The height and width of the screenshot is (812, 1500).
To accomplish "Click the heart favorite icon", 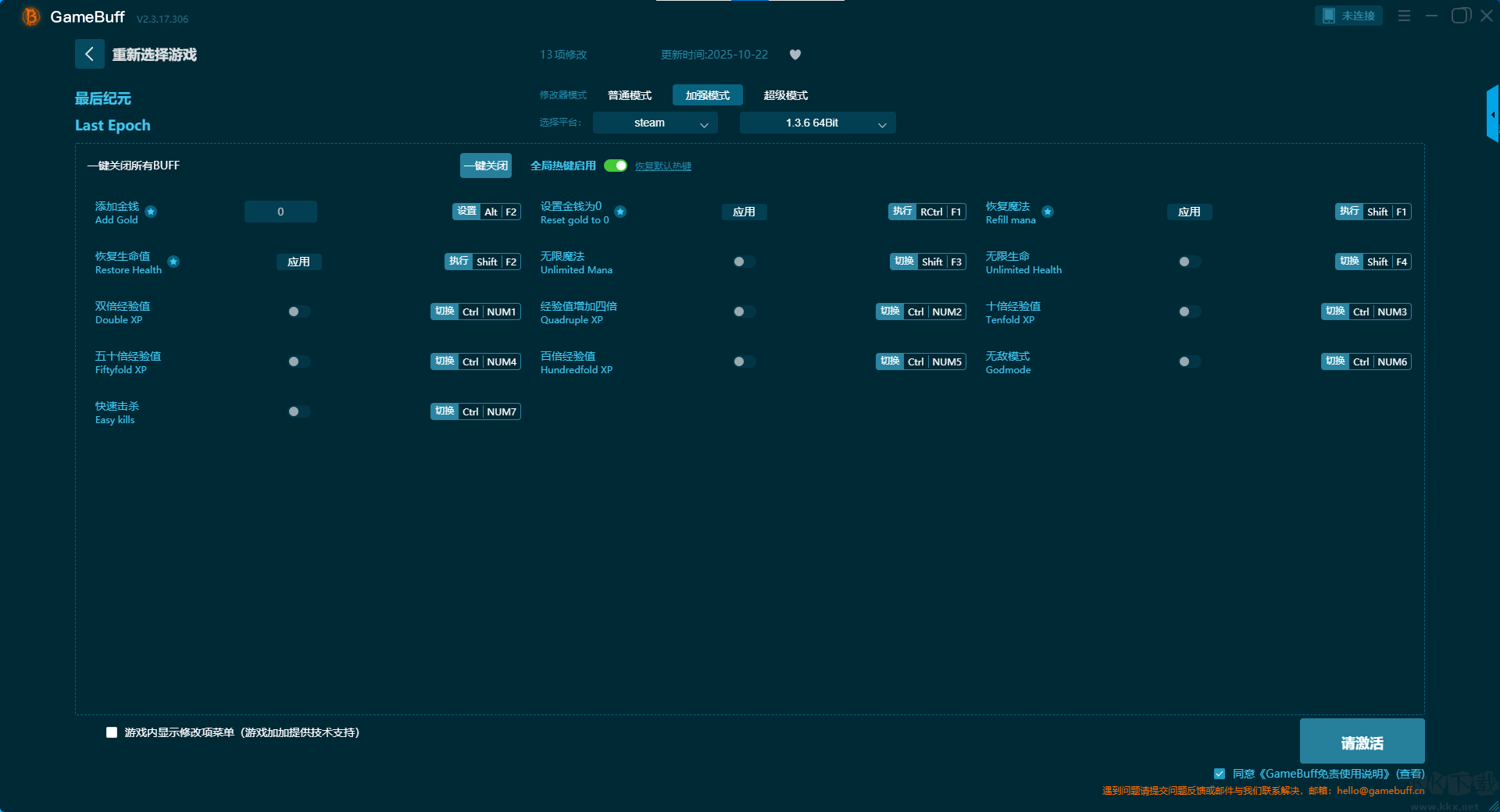I will coord(795,55).
